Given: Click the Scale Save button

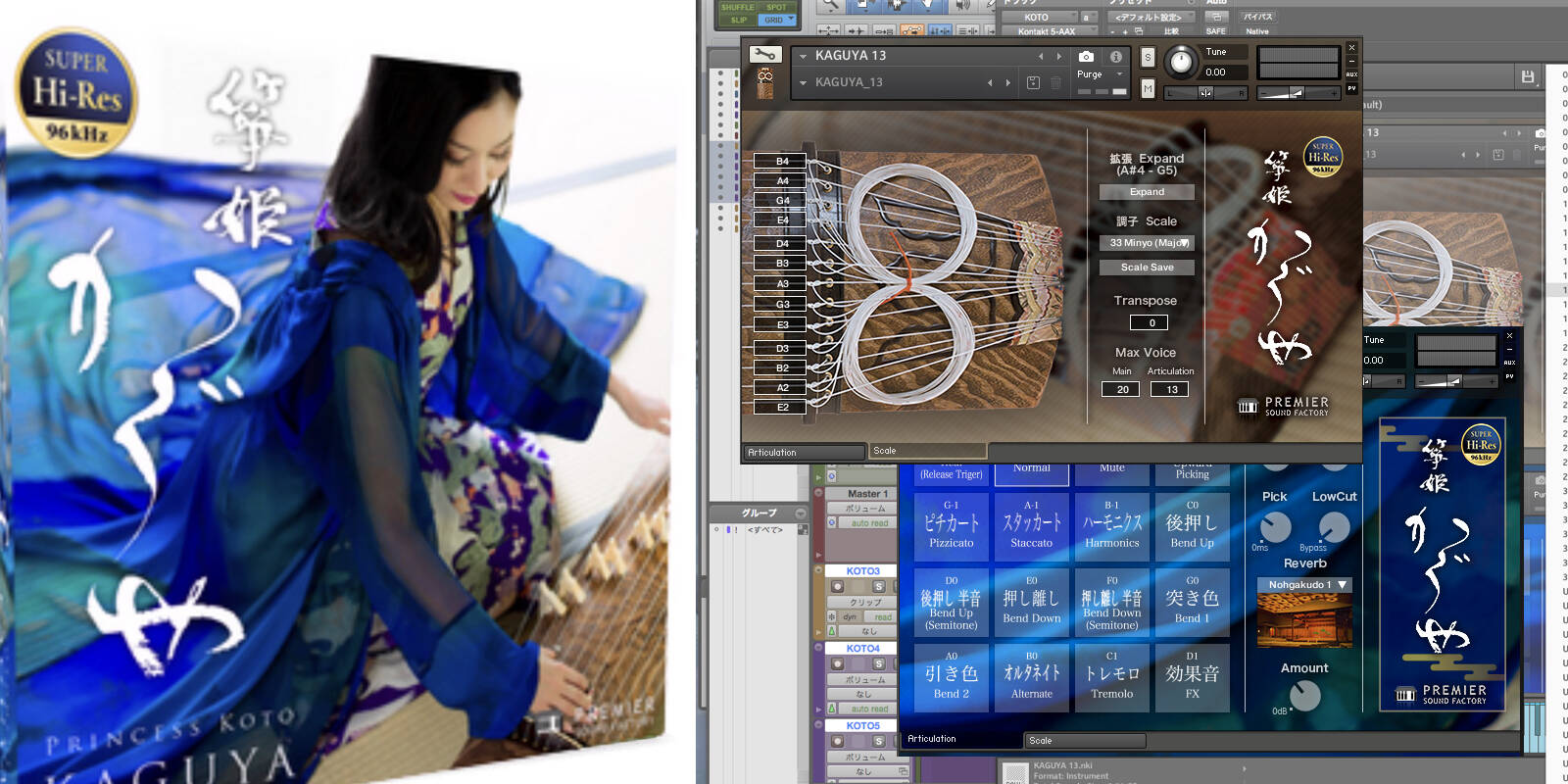Looking at the screenshot, I should click(x=1147, y=268).
